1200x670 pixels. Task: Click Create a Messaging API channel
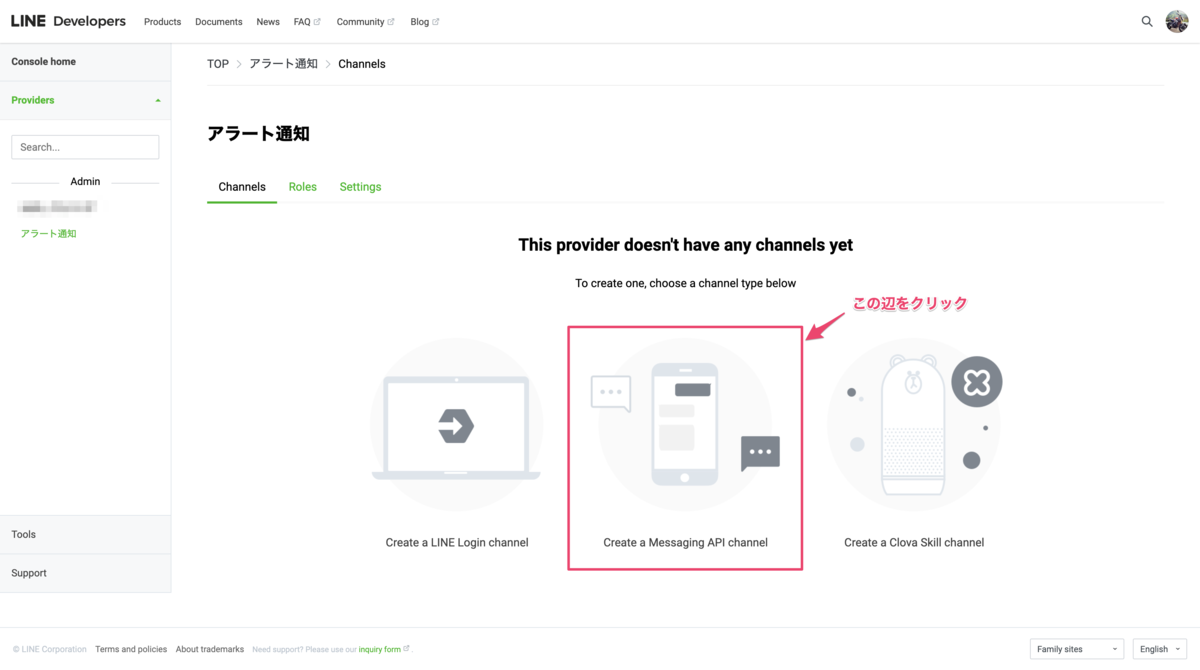[685, 543]
